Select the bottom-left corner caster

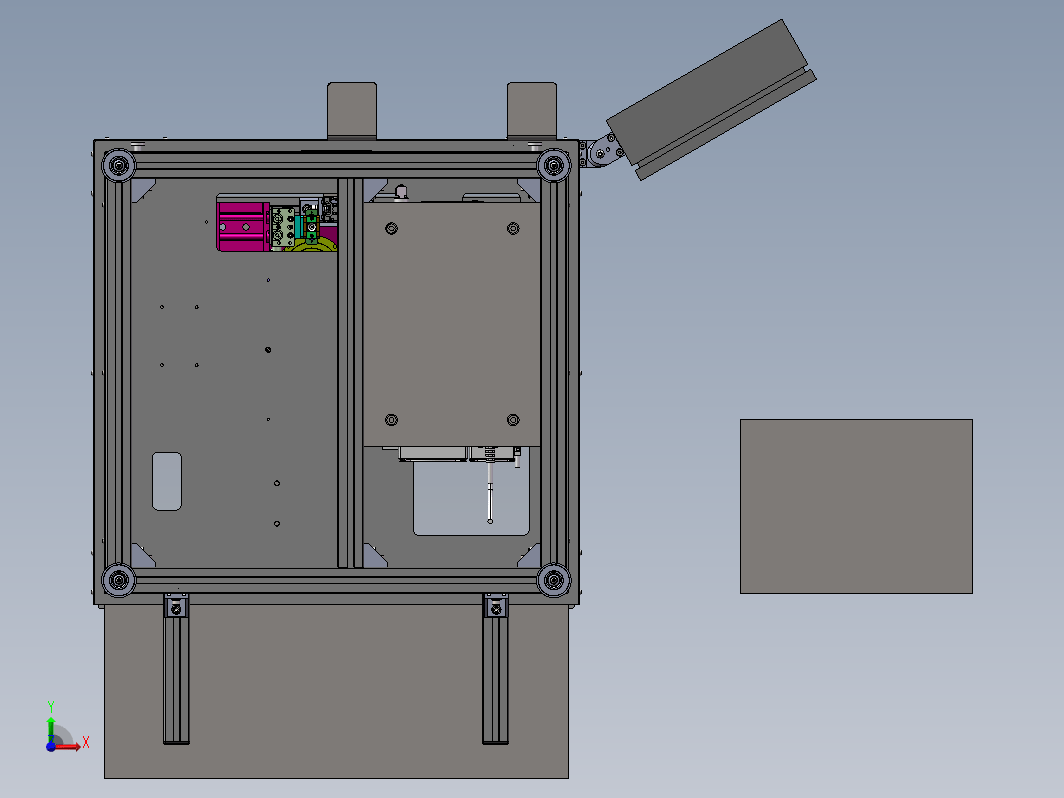pos(119,580)
